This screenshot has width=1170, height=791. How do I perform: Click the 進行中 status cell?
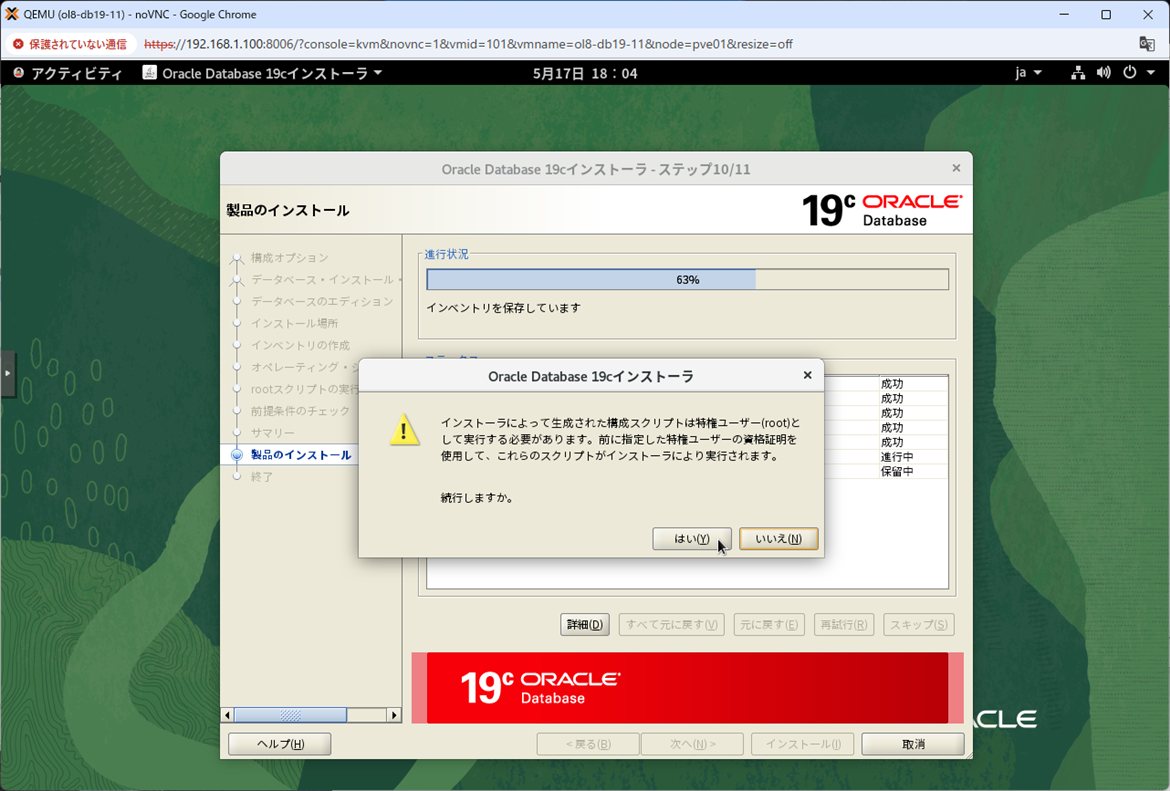897,457
